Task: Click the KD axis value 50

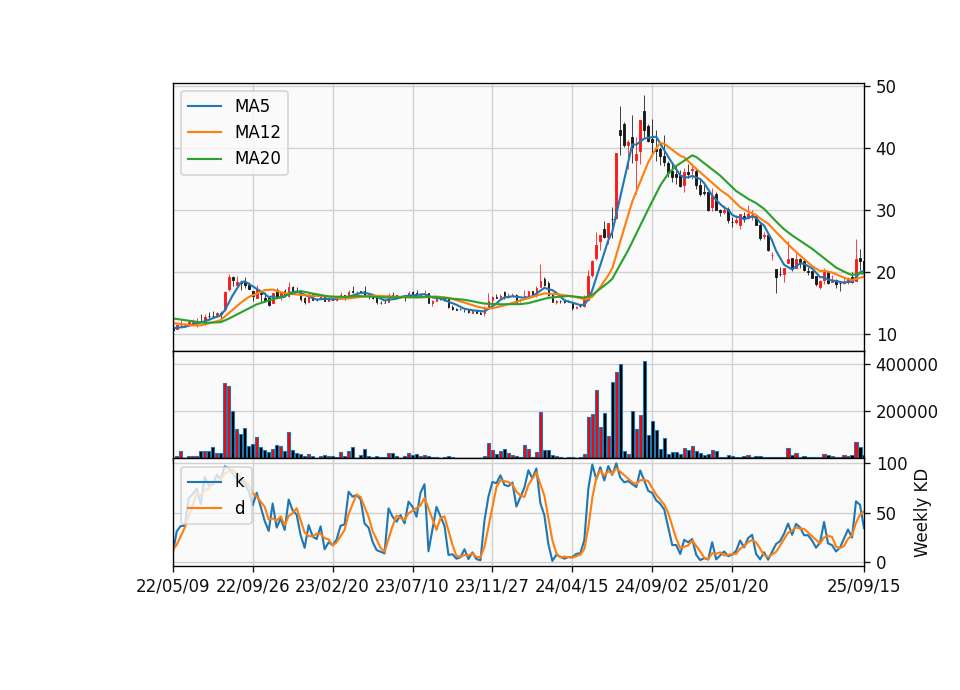Action: point(885,514)
